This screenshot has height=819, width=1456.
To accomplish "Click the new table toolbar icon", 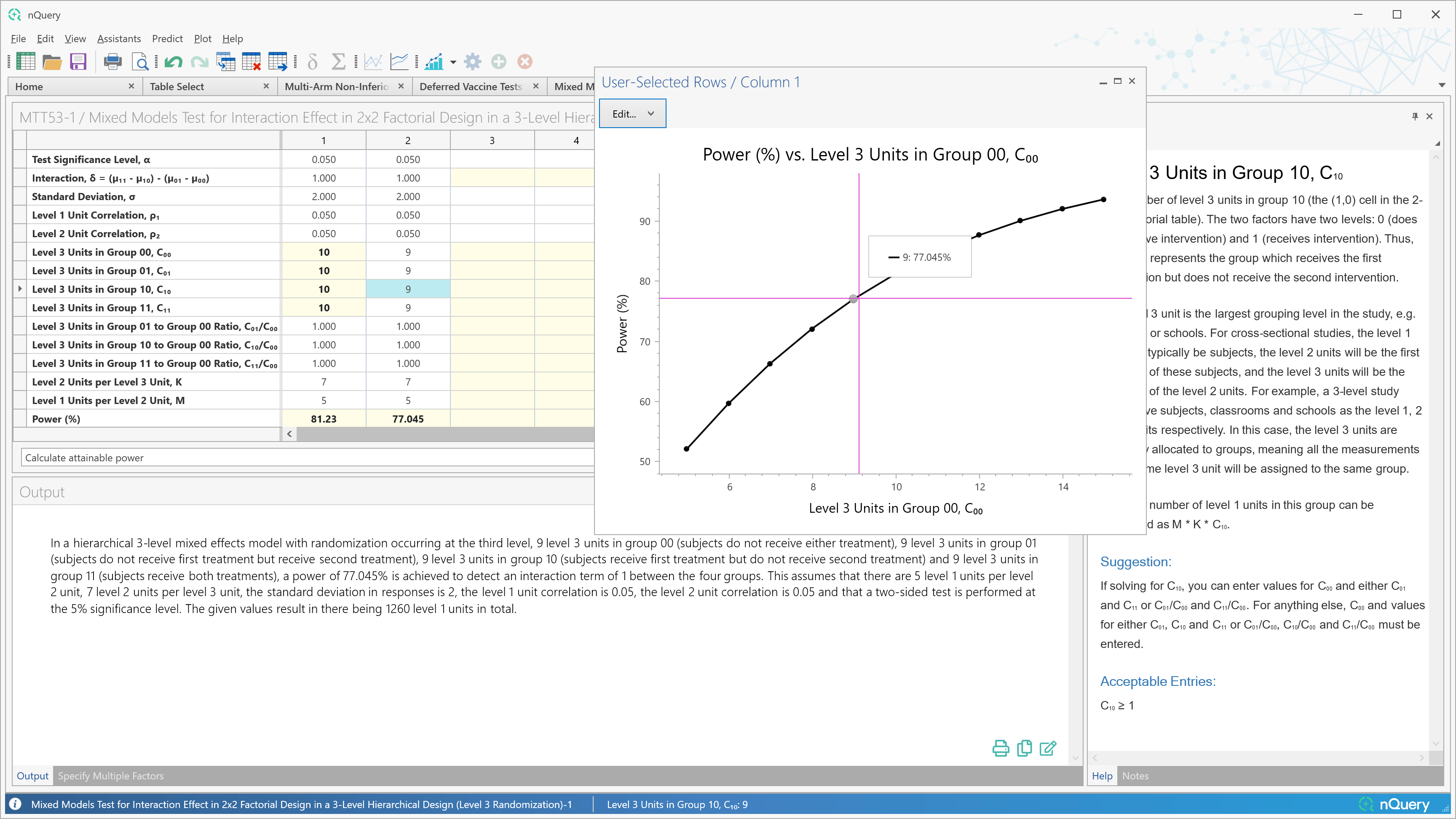I will (25, 61).
